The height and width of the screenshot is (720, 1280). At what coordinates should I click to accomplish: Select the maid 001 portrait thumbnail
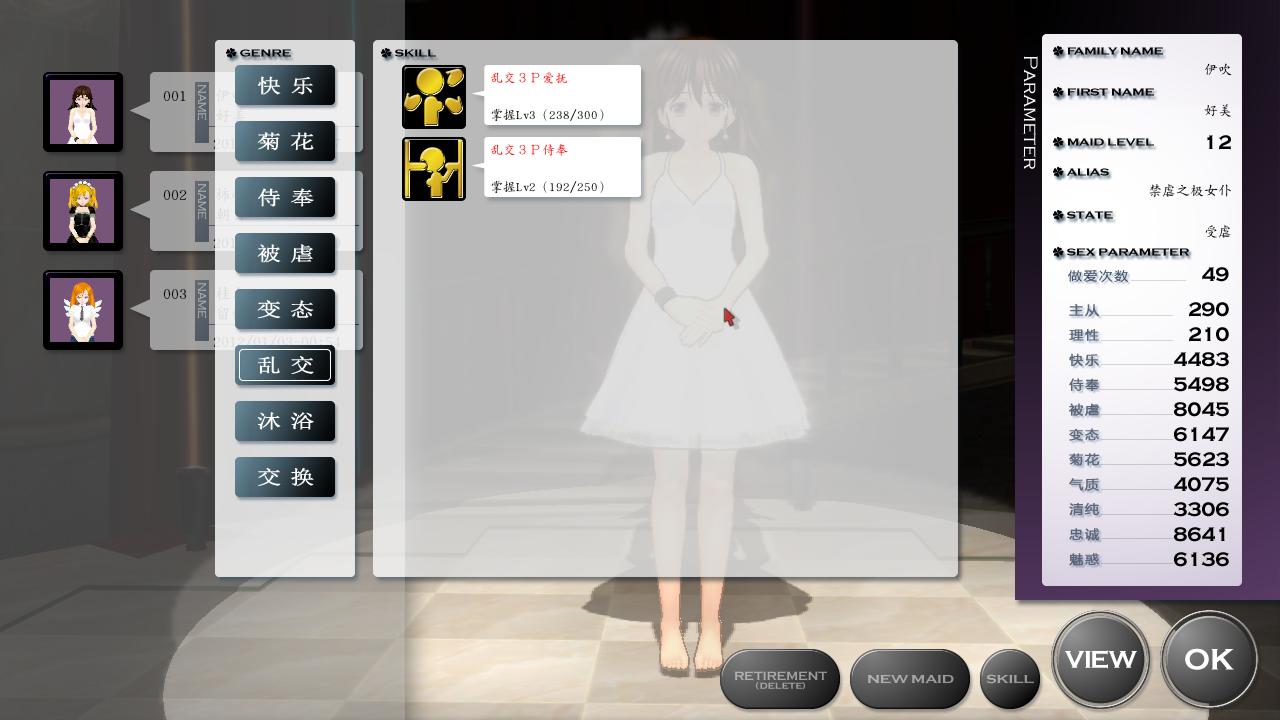pyautogui.click(x=83, y=112)
